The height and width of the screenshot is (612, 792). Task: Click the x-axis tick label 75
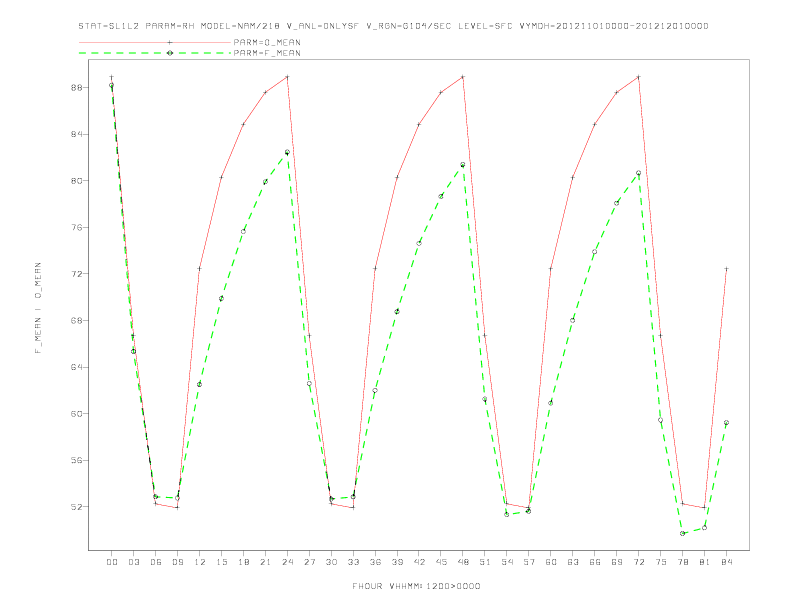pyautogui.click(x=661, y=562)
